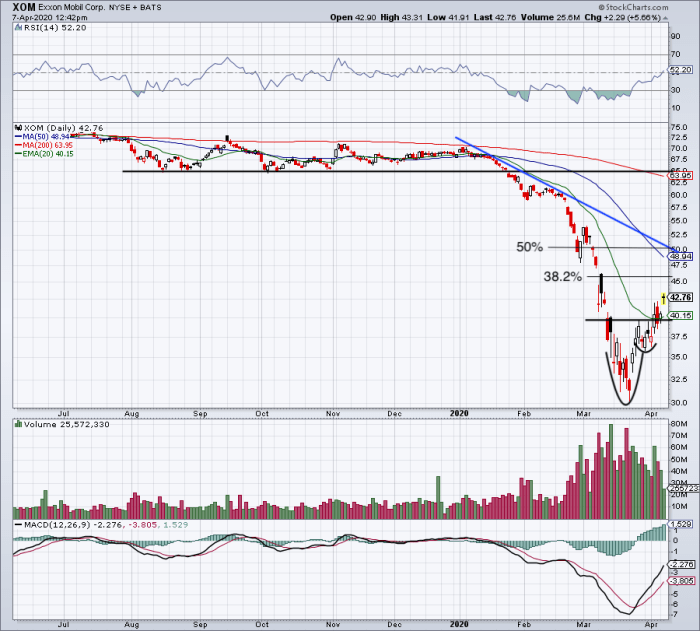Screen dimensions: 700x631
Task: Click the Mar label under price chart
Action: [x=583, y=413]
